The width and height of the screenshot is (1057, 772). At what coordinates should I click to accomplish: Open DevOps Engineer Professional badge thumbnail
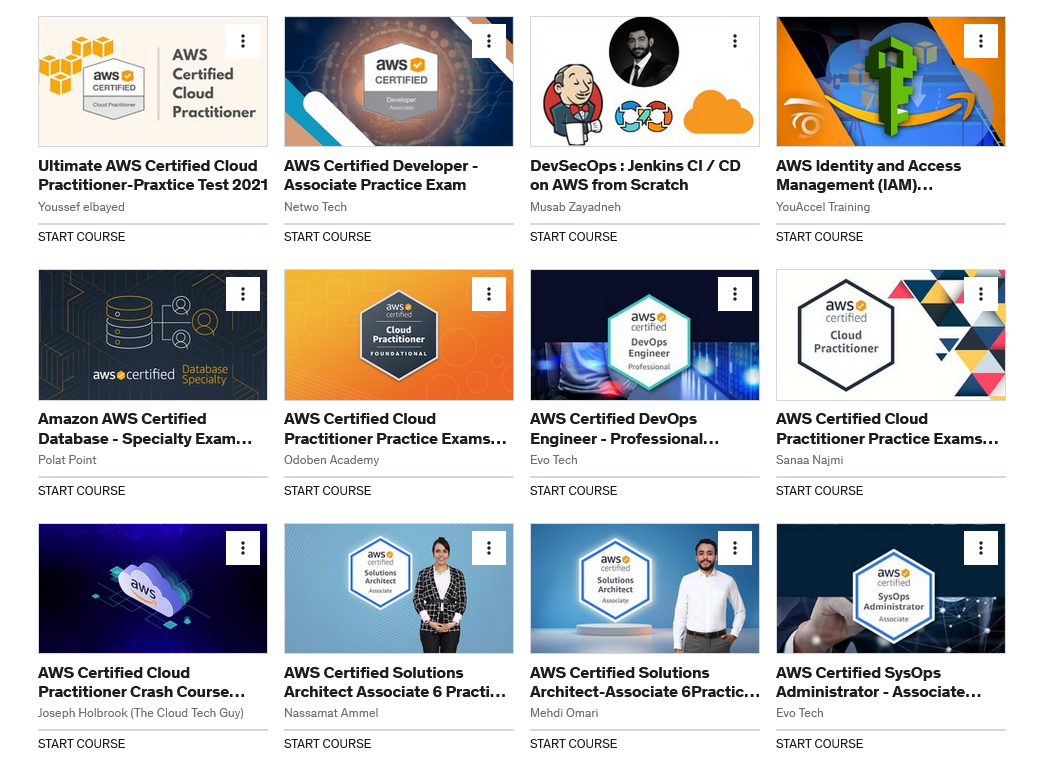[645, 335]
